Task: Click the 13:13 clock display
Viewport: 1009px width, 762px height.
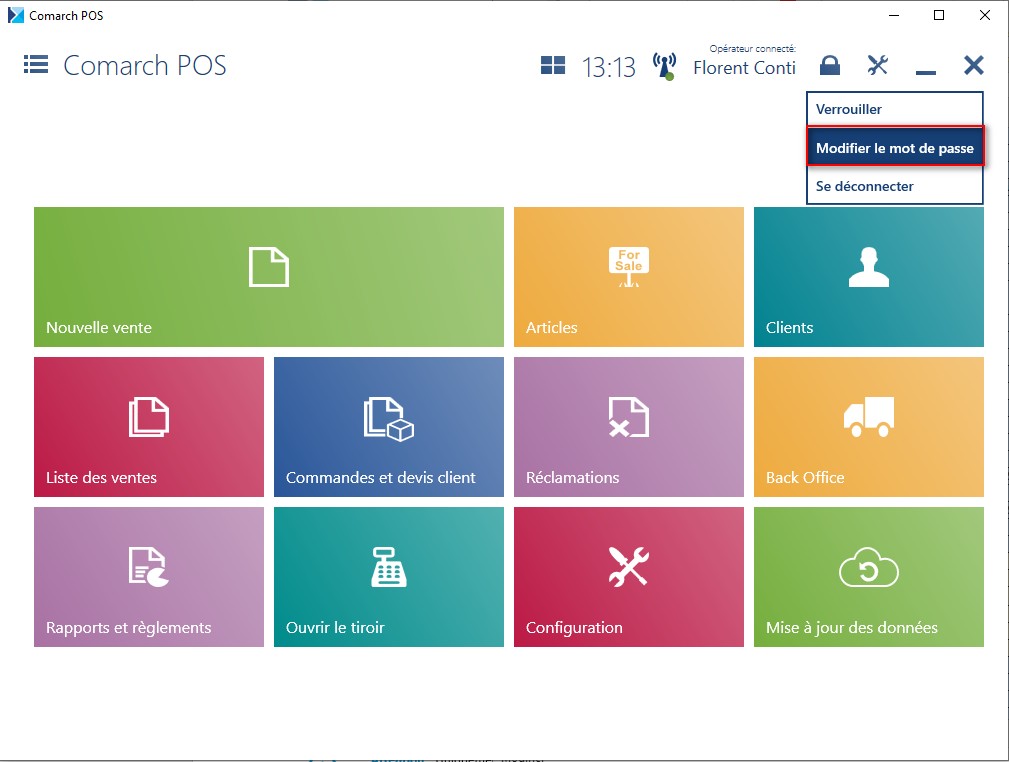Action: 609,67
